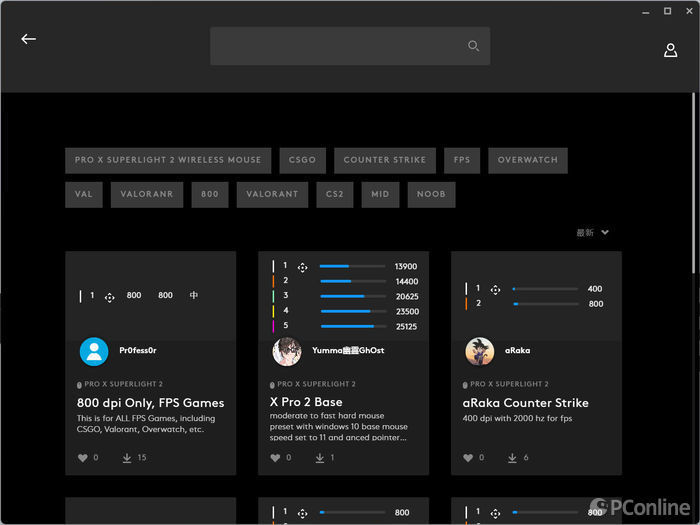Click the aRaka username
The image size is (700, 525).
517,351
